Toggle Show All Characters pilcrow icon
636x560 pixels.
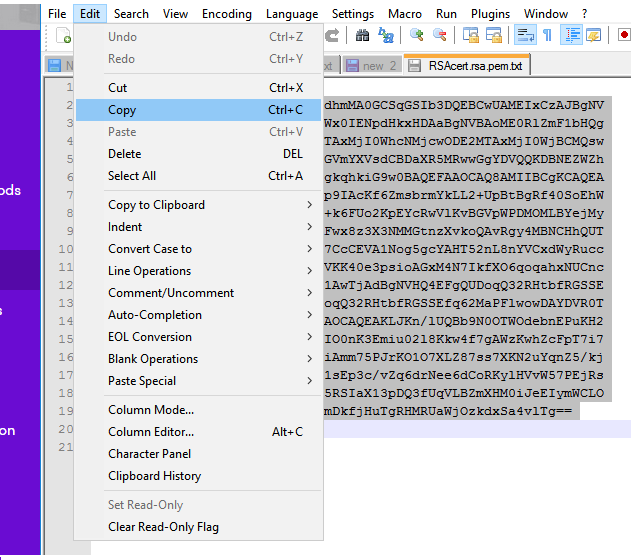(548, 35)
